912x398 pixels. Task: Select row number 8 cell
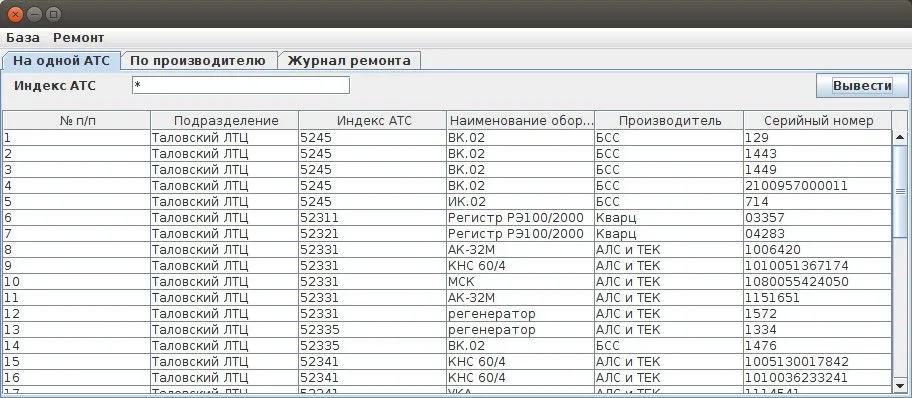(77, 250)
